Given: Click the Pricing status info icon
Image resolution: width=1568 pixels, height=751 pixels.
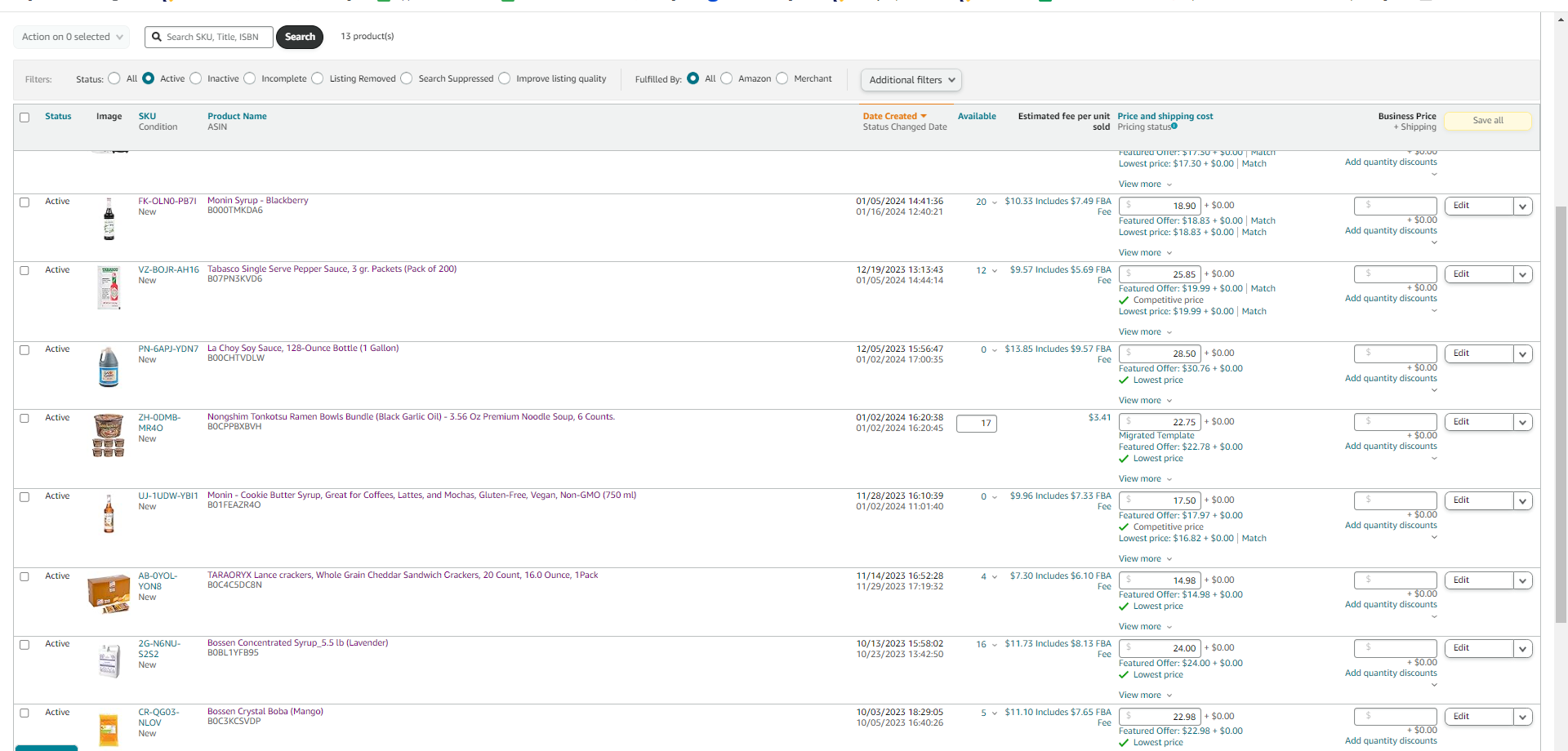Looking at the screenshot, I should (x=1174, y=126).
